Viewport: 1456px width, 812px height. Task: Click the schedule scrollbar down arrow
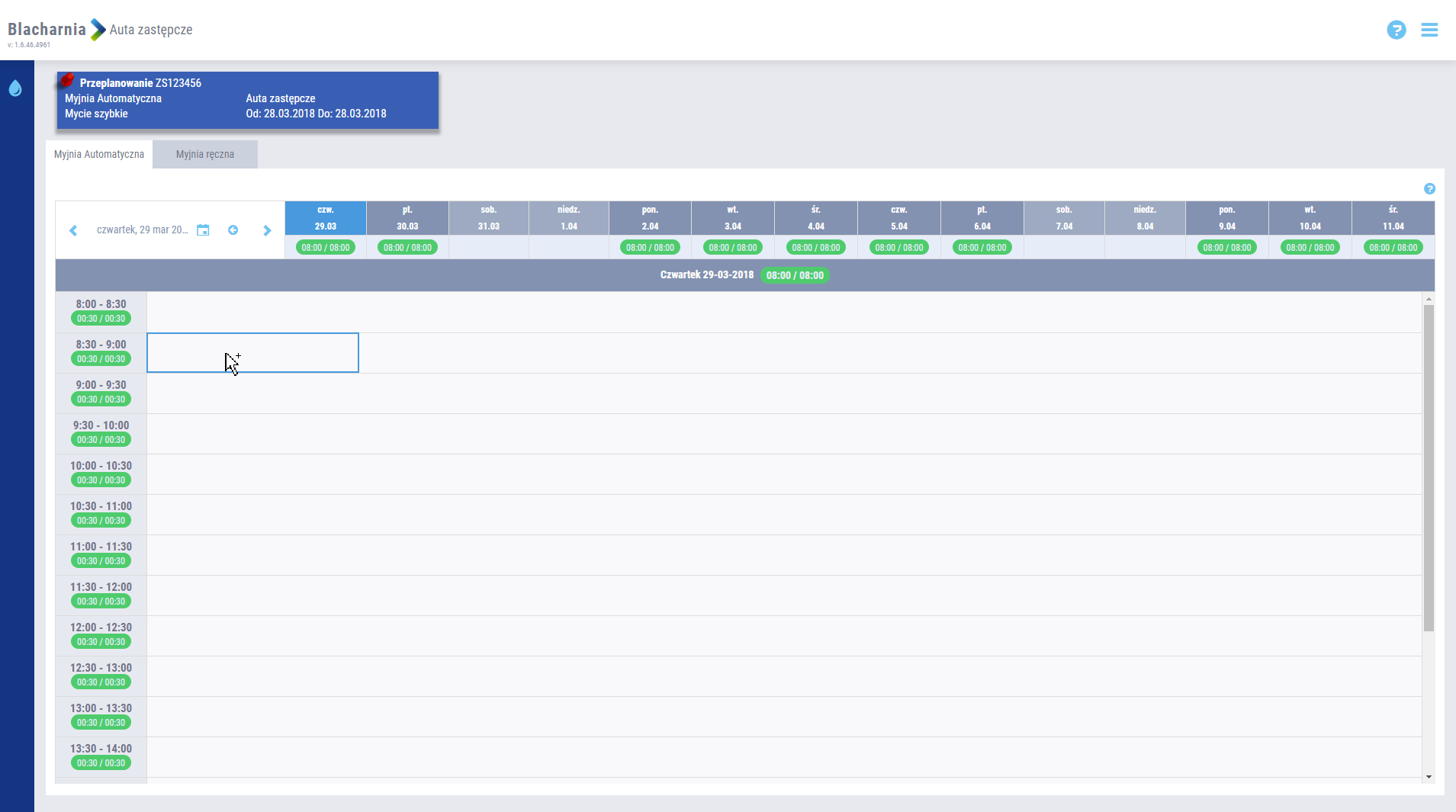pos(1429,777)
